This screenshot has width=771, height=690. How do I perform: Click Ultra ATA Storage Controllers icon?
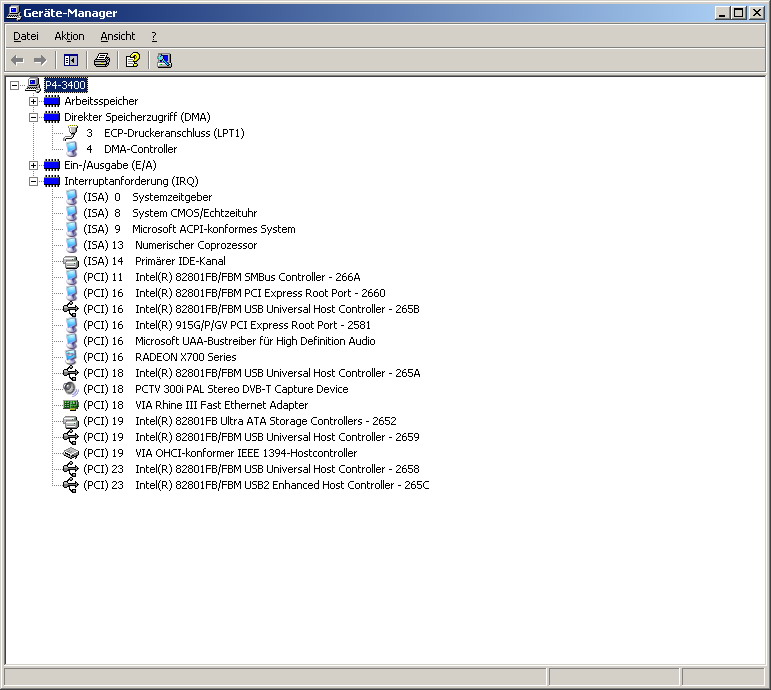(x=71, y=421)
